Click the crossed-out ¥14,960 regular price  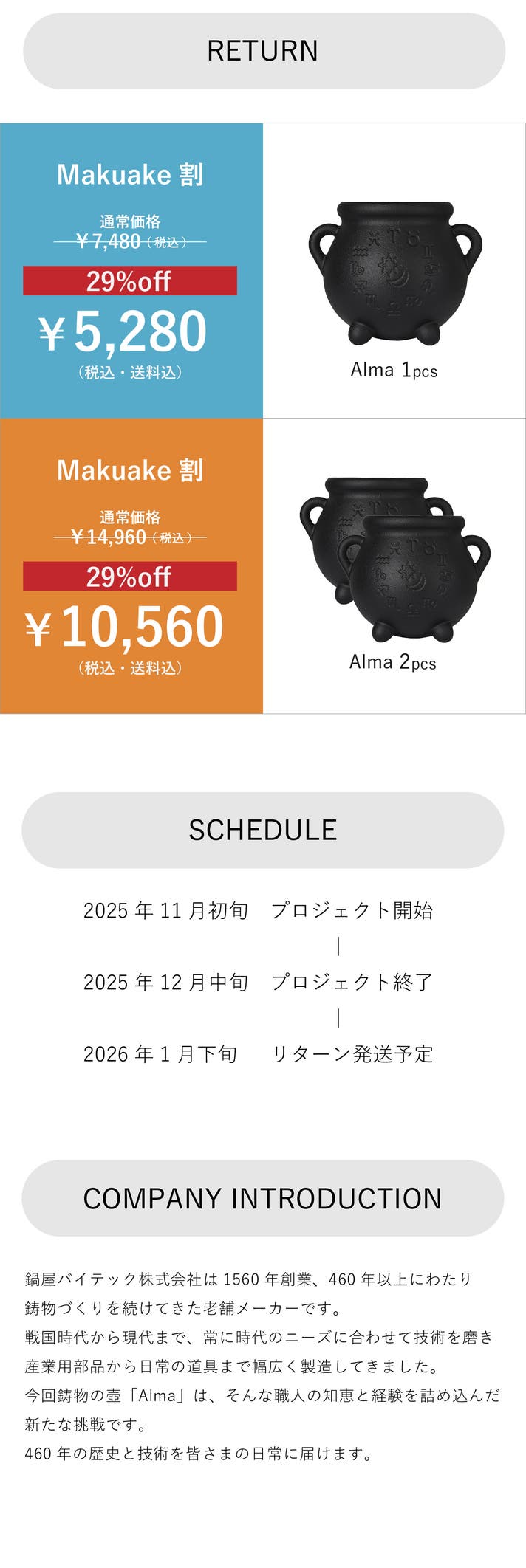pos(109,537)
